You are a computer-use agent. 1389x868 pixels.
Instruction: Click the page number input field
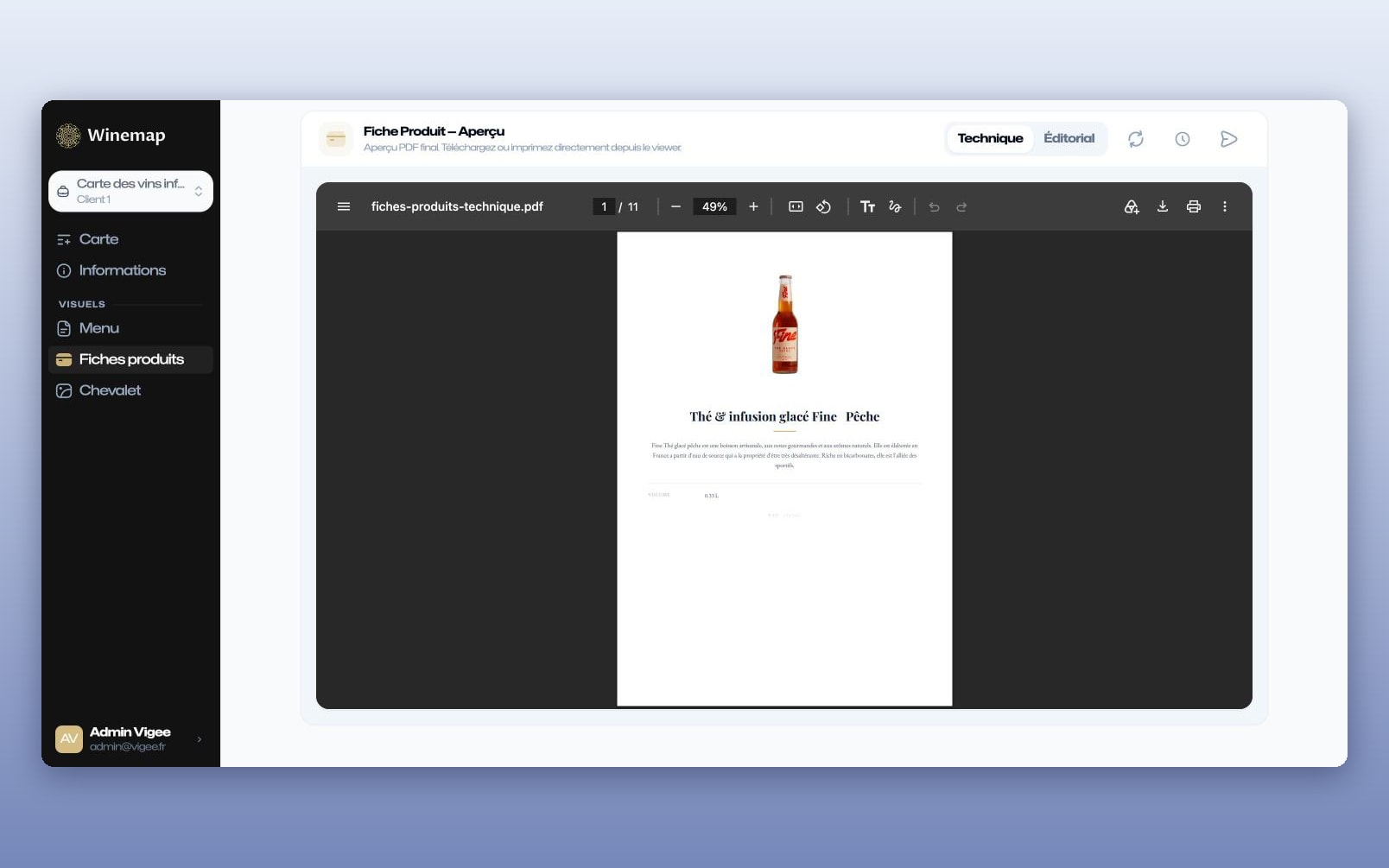coord(604,206)
